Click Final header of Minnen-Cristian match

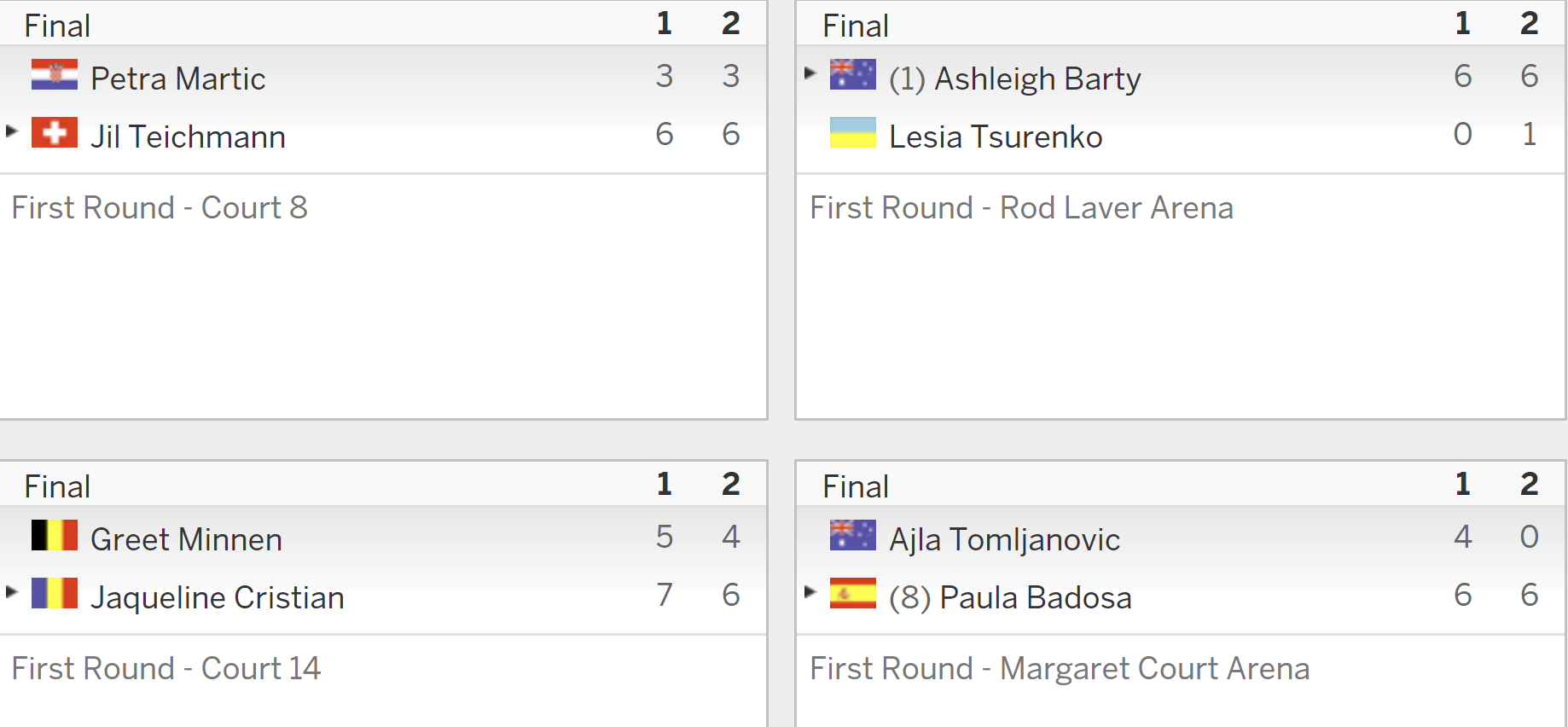point(57,486)
